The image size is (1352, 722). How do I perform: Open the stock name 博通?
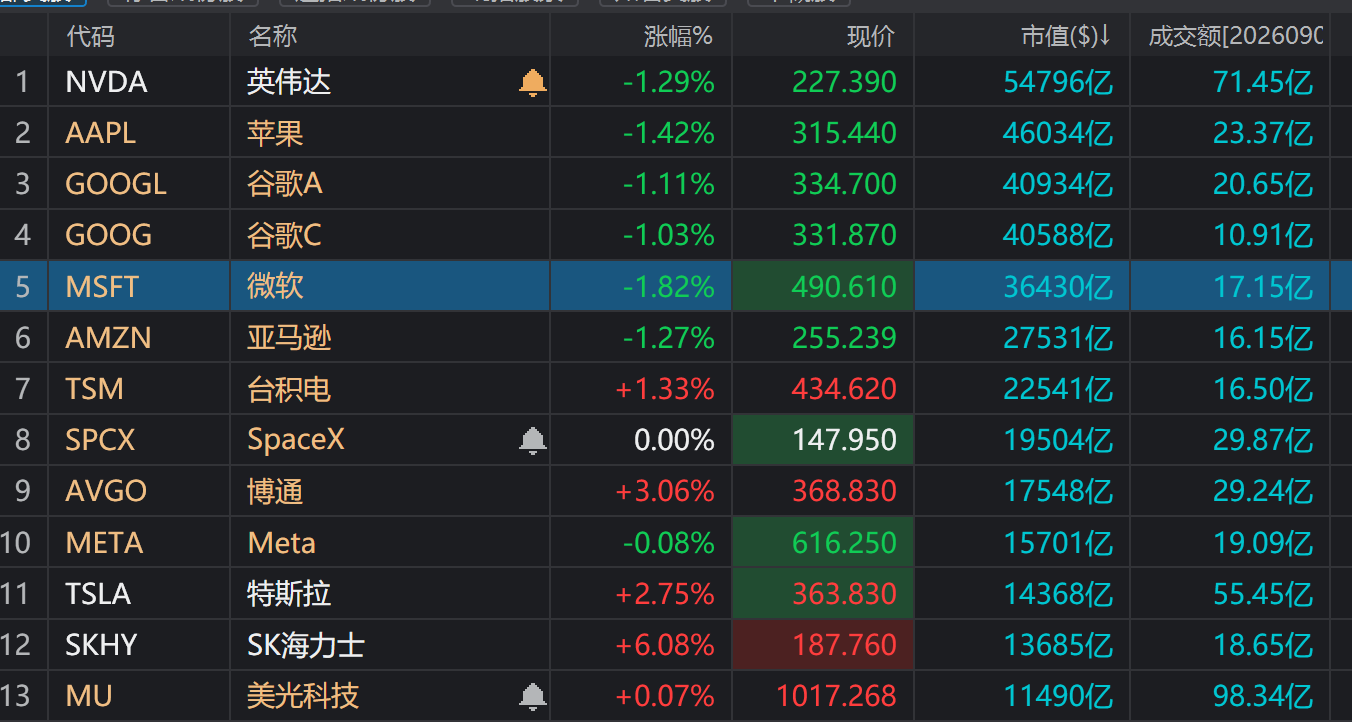(x=275, y=491)
